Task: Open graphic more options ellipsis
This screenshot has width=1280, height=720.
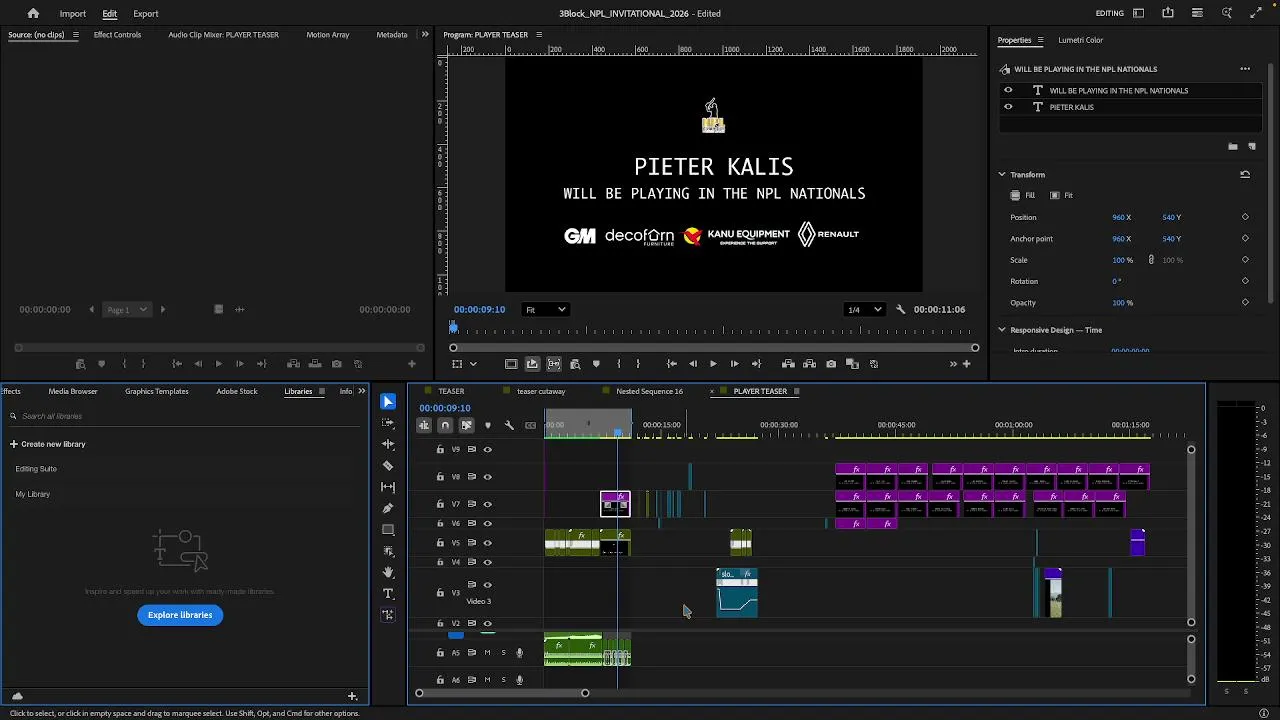Action: pos(1245,69)
